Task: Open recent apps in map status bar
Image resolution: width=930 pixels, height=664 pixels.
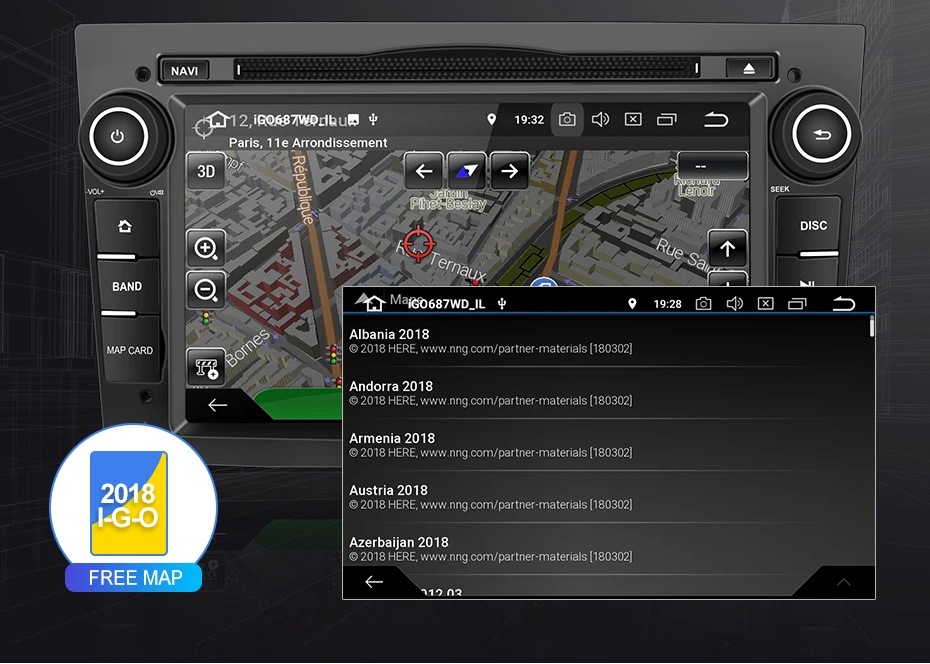Action: [667, 120]
